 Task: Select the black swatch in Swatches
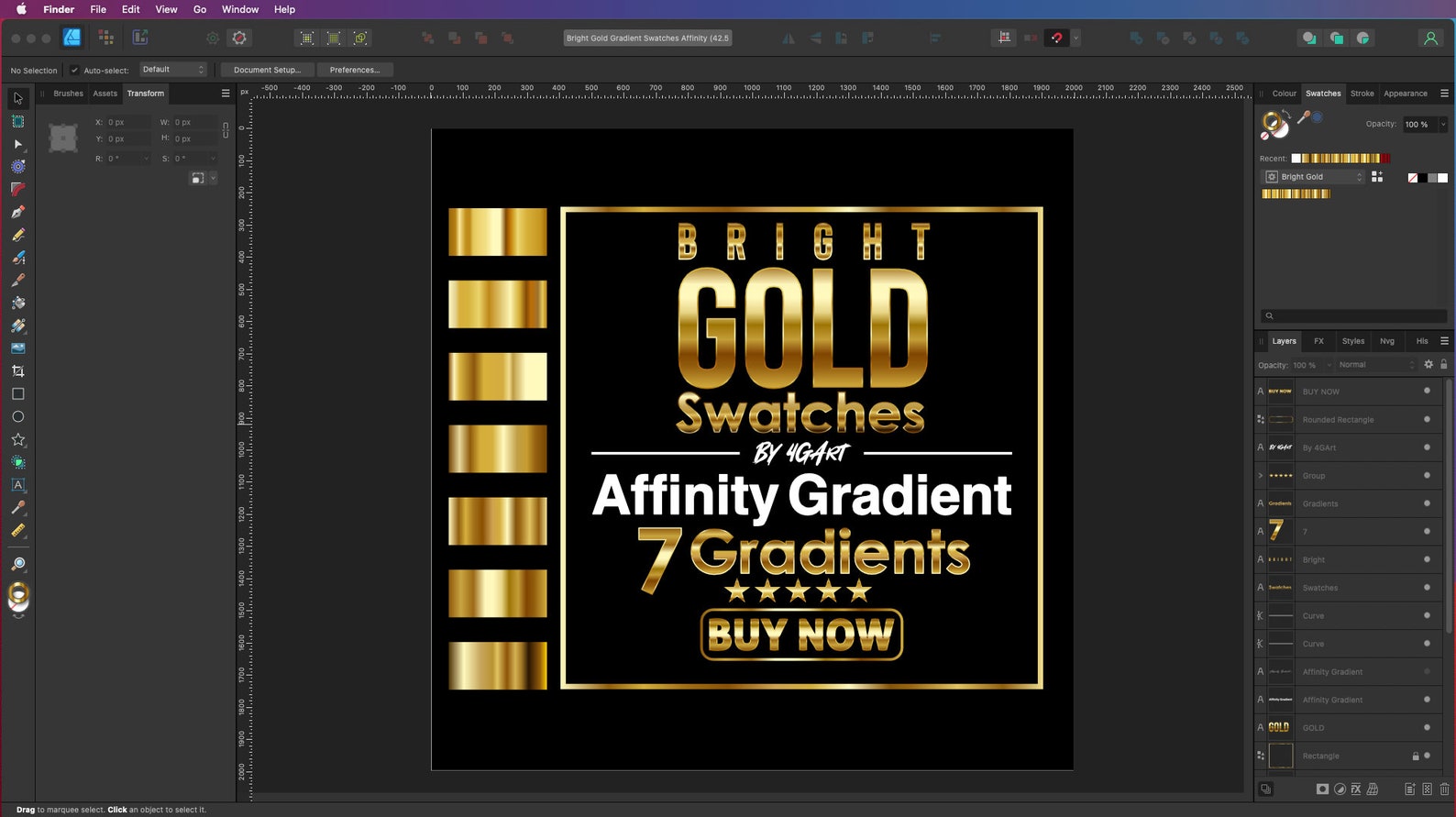(1422, 178)
